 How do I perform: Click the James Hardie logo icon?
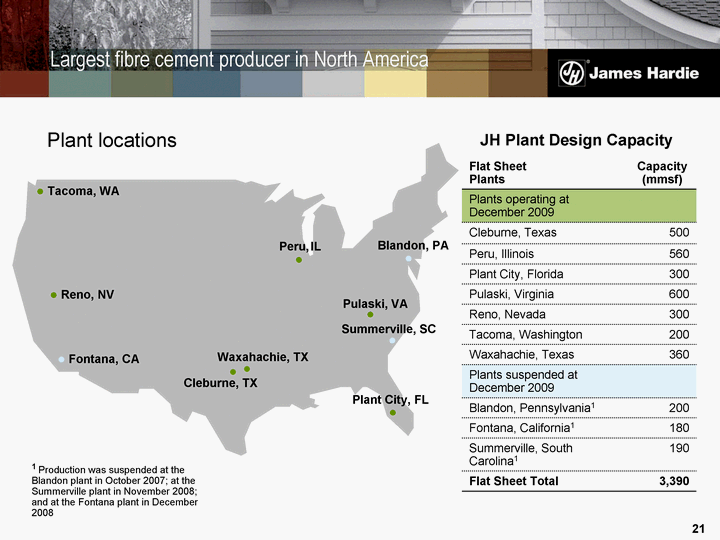[572, 74]
